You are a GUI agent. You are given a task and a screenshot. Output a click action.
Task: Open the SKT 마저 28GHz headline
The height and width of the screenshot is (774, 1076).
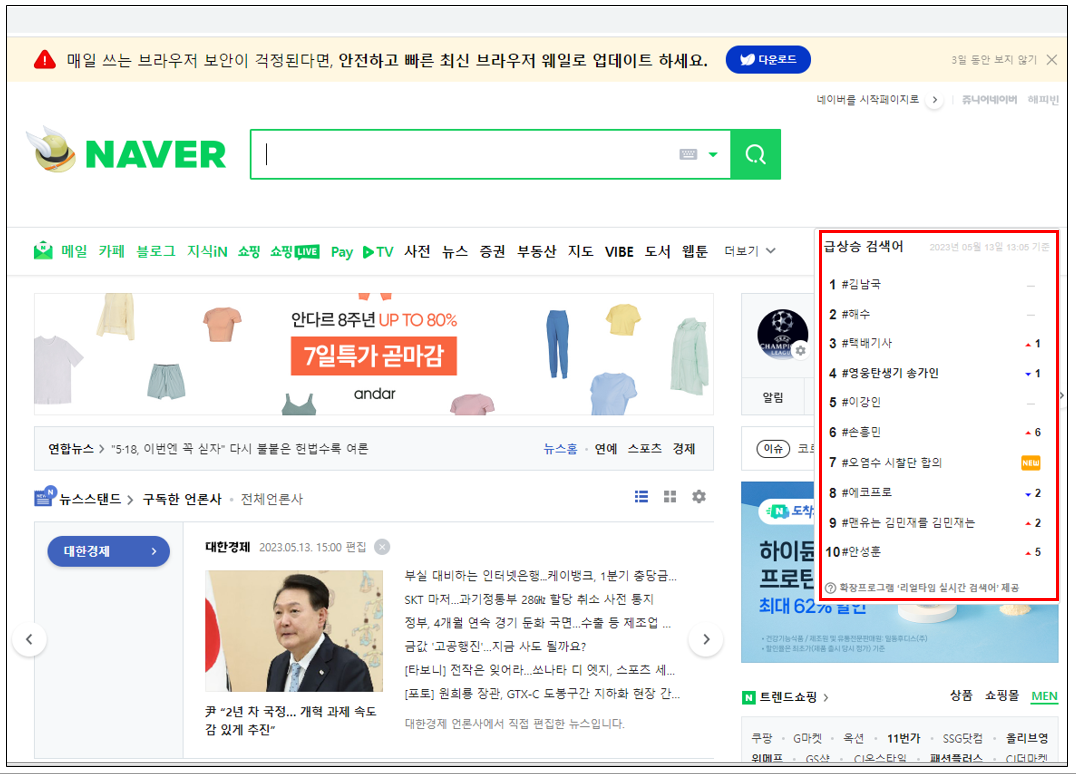click(529, 599)
